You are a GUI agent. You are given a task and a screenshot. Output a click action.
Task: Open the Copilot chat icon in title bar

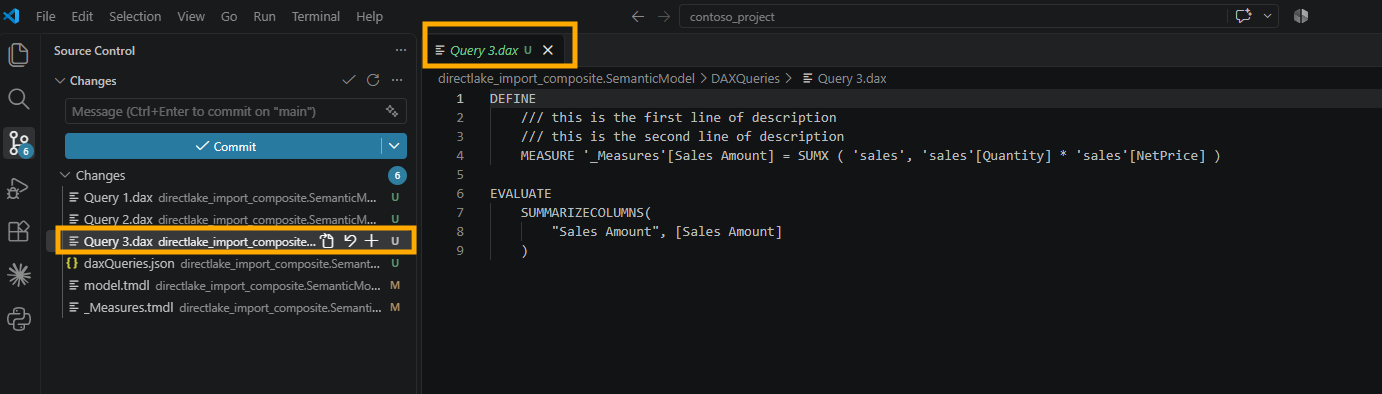(1244, 16)
